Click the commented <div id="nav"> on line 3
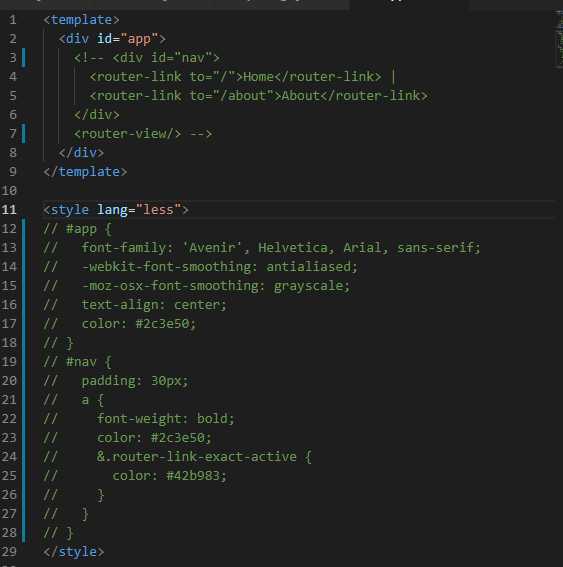Viewport: 563px width, 567px height. pyautogui.click(x=166, y=57)
